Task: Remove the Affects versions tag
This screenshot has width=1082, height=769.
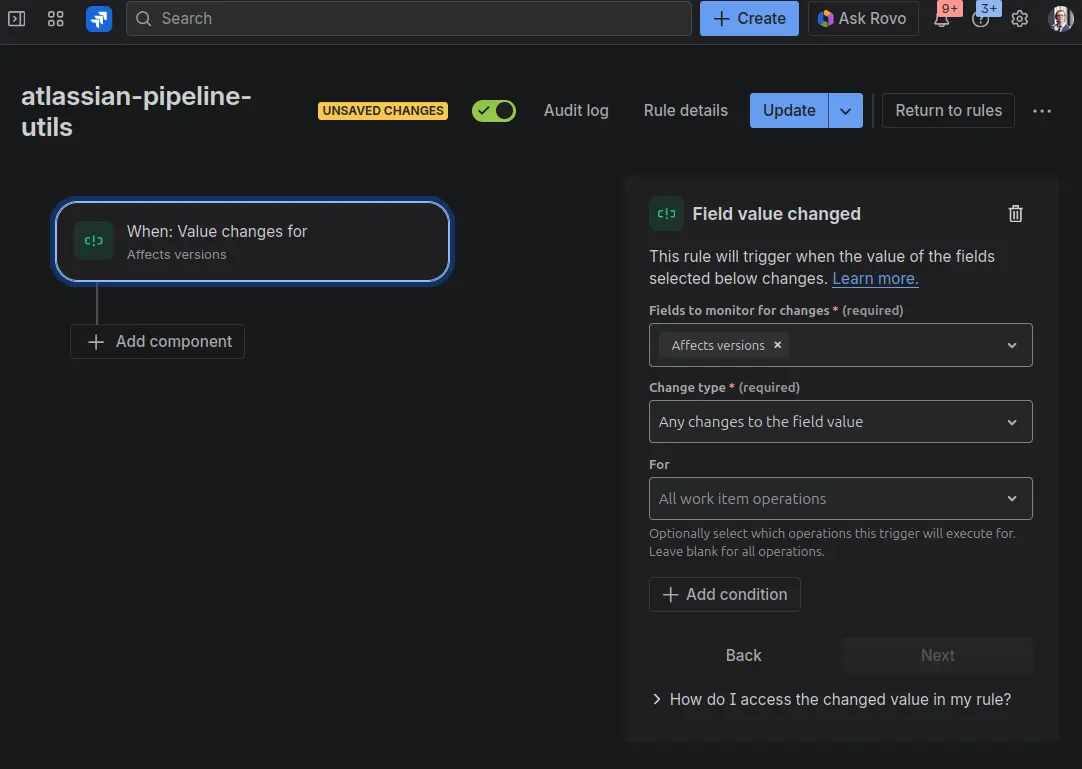Action: pos(778,345)
